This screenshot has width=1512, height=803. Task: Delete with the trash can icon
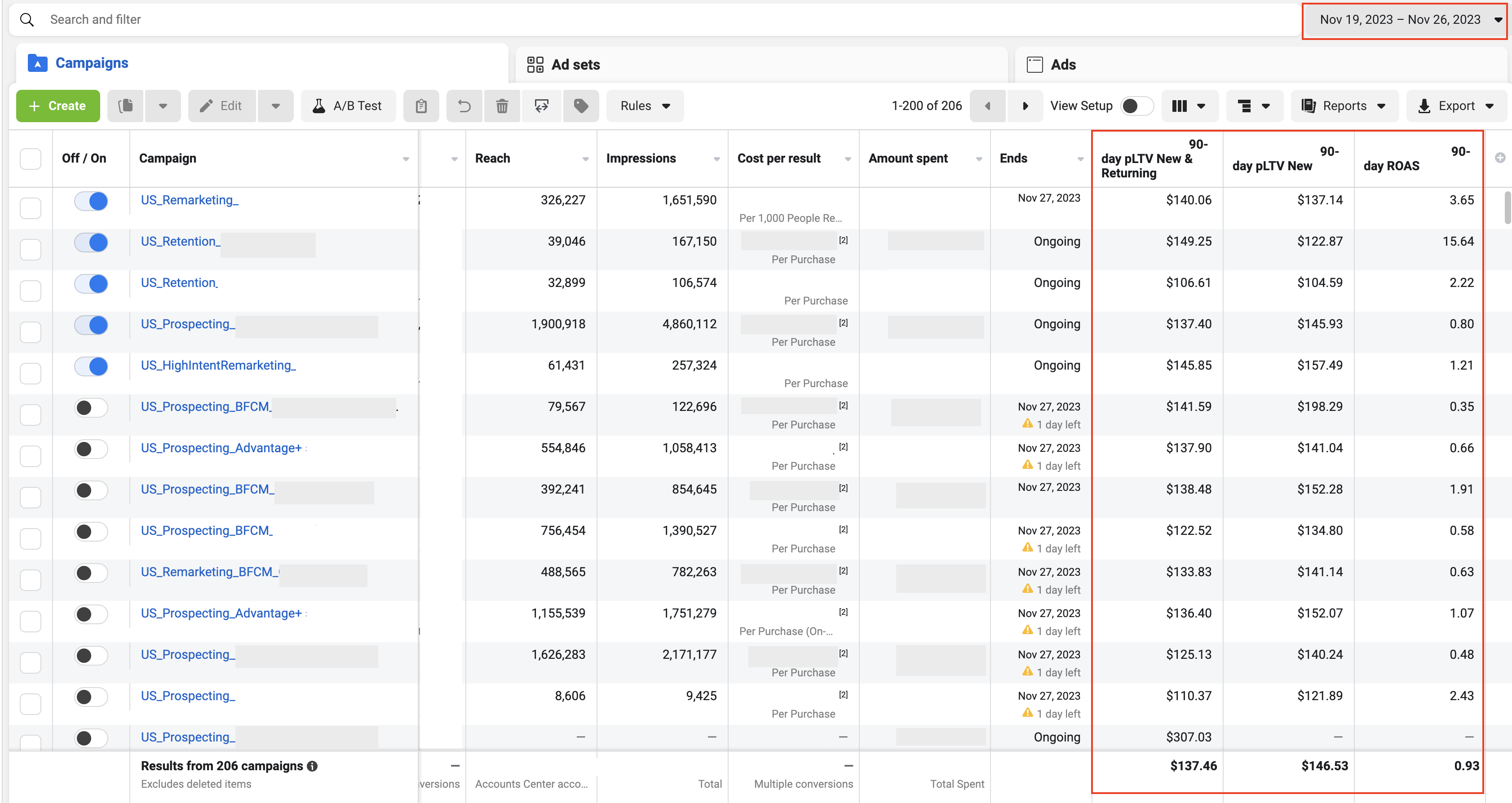pos(502,106)
